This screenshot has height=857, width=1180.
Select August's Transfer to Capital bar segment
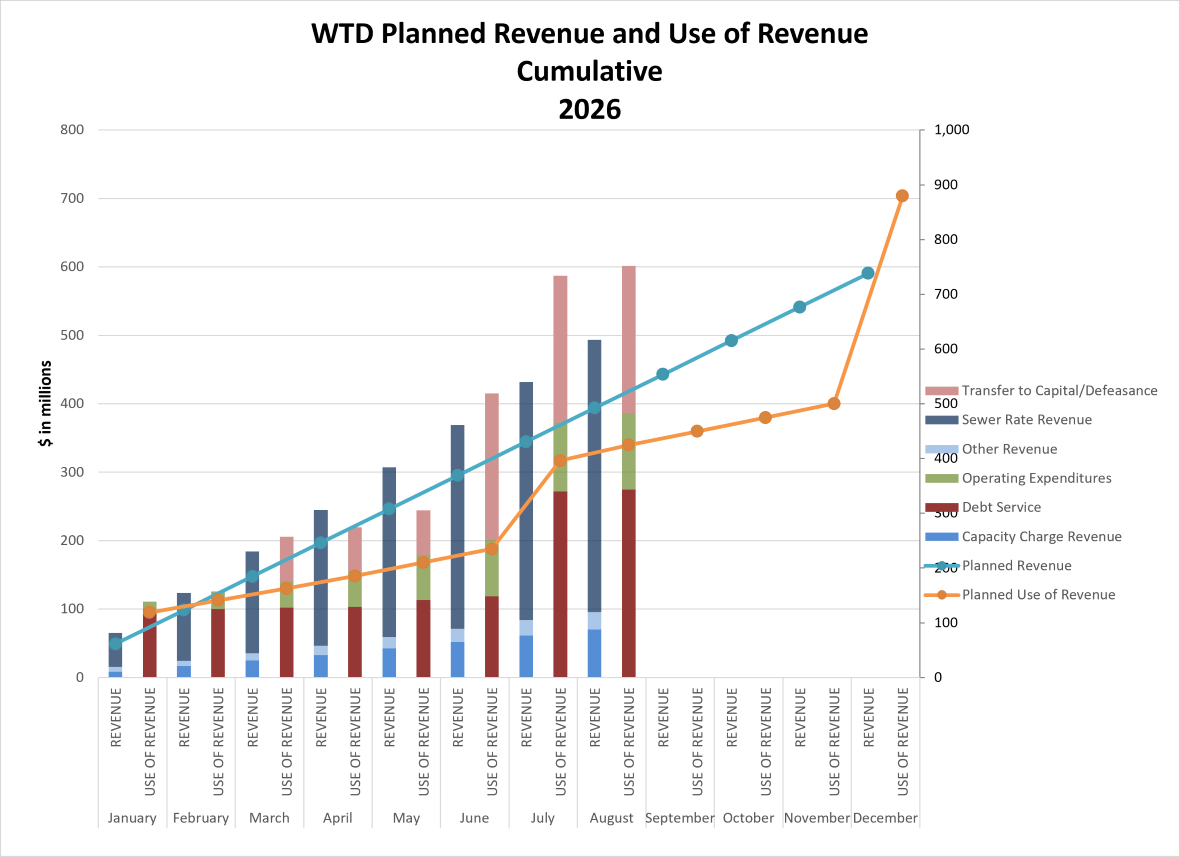coord(628,339)
